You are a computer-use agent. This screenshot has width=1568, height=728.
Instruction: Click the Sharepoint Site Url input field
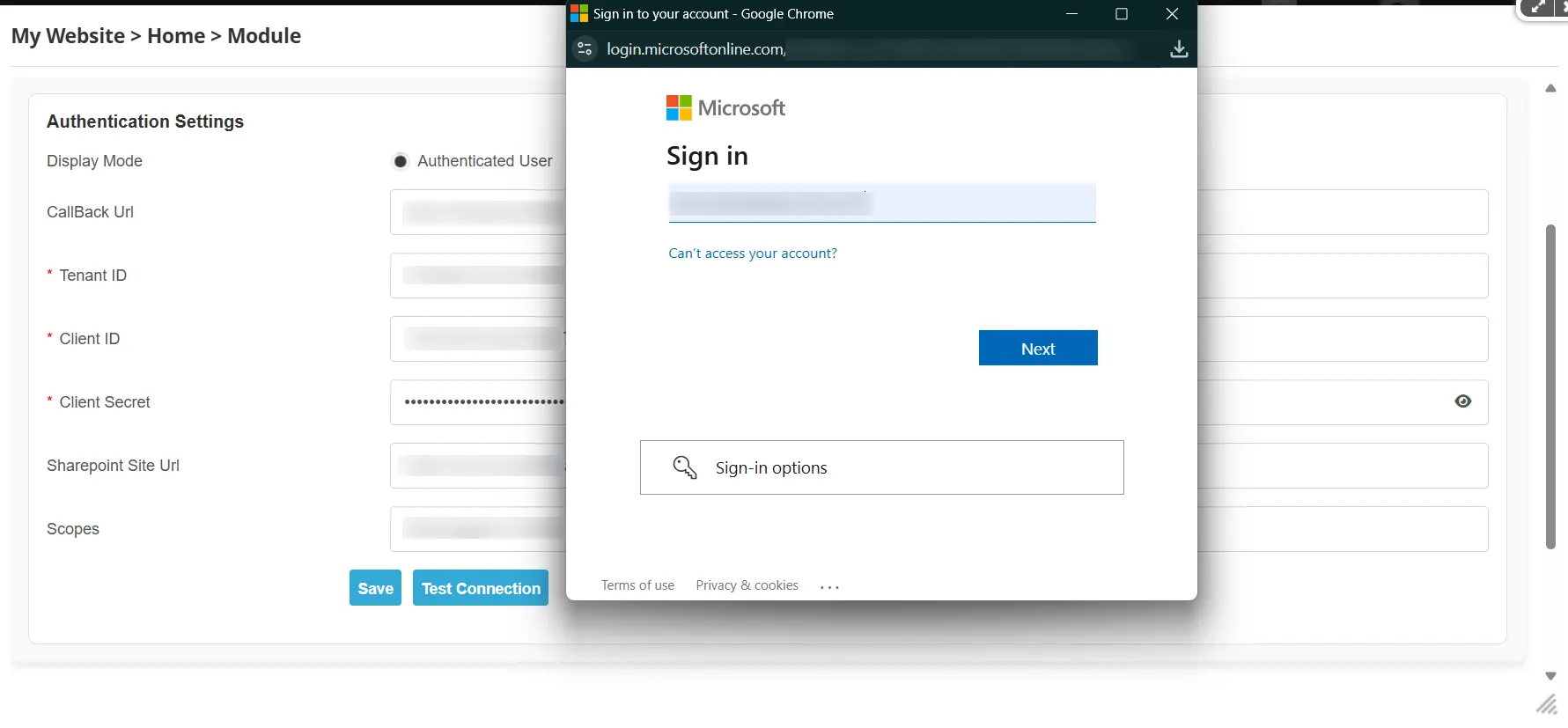pyautogui.click(x=939, y=466)
